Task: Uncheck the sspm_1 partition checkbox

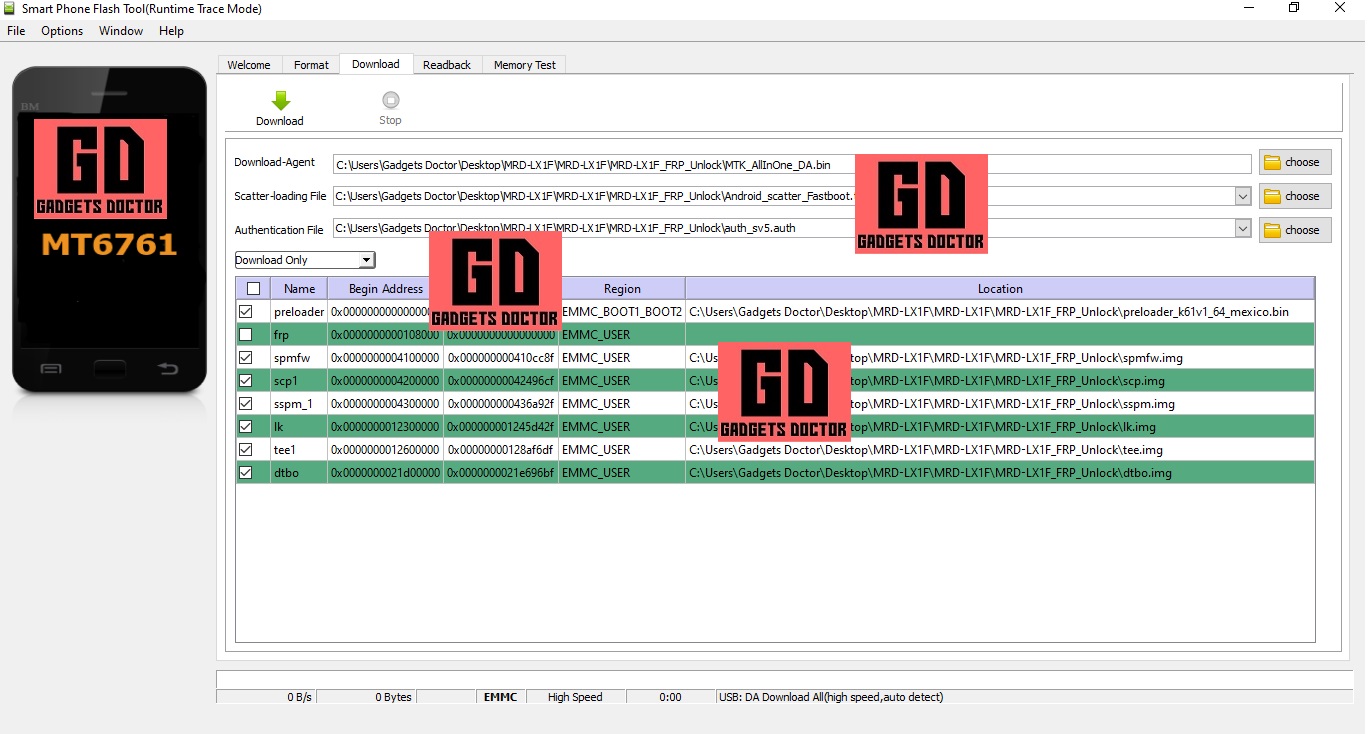Action: (245, 404)
